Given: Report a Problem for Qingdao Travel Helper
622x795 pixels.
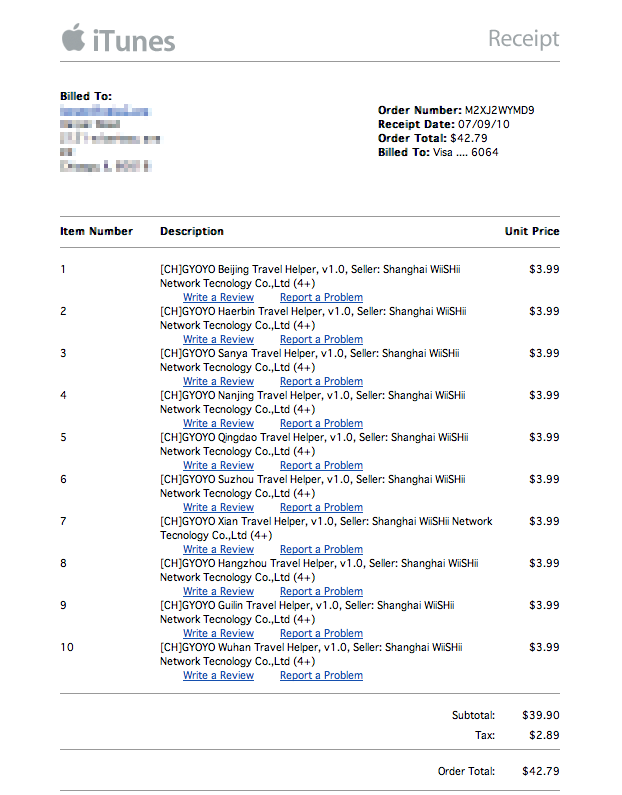Looking at the screenshot, I should coord(321,465).
